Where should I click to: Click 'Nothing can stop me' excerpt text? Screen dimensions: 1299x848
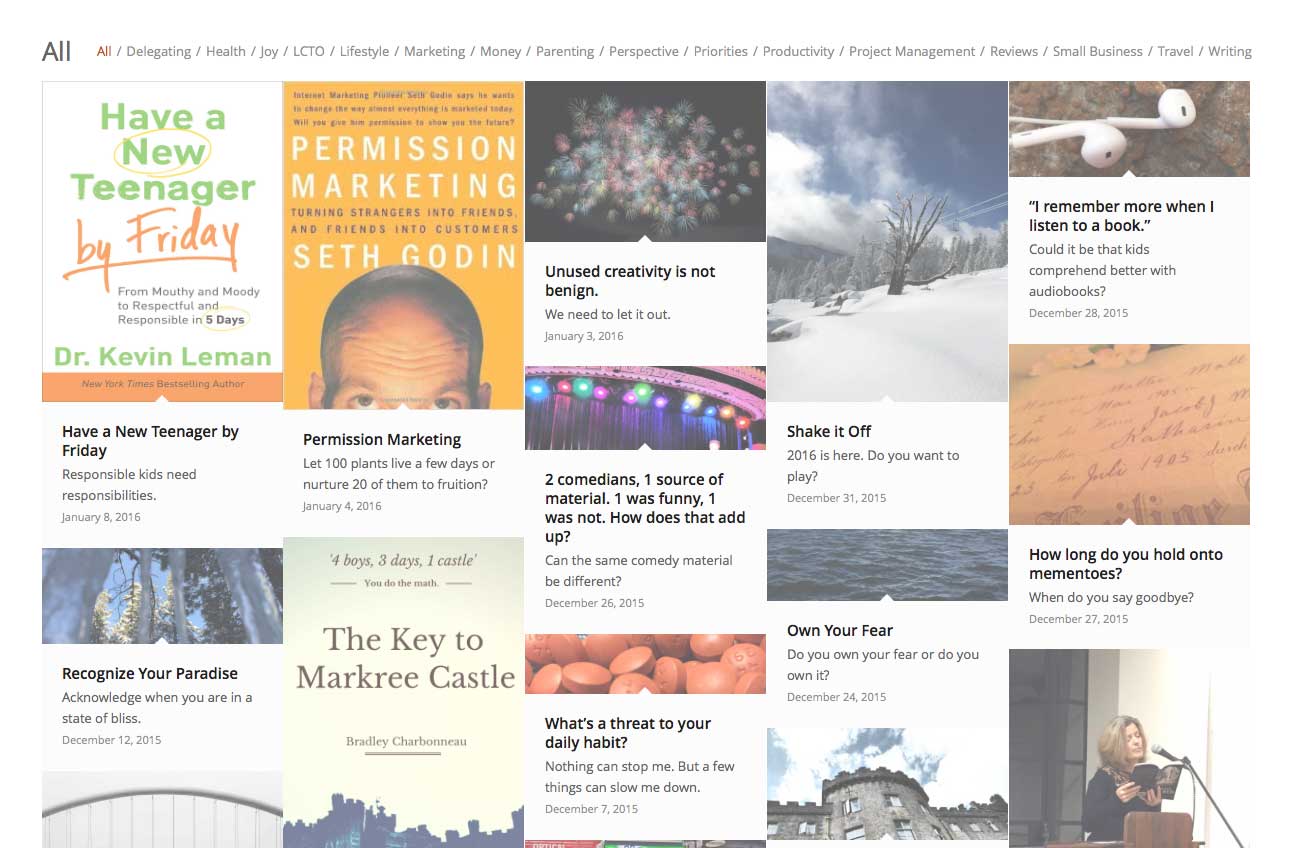(x=640, y=777)
